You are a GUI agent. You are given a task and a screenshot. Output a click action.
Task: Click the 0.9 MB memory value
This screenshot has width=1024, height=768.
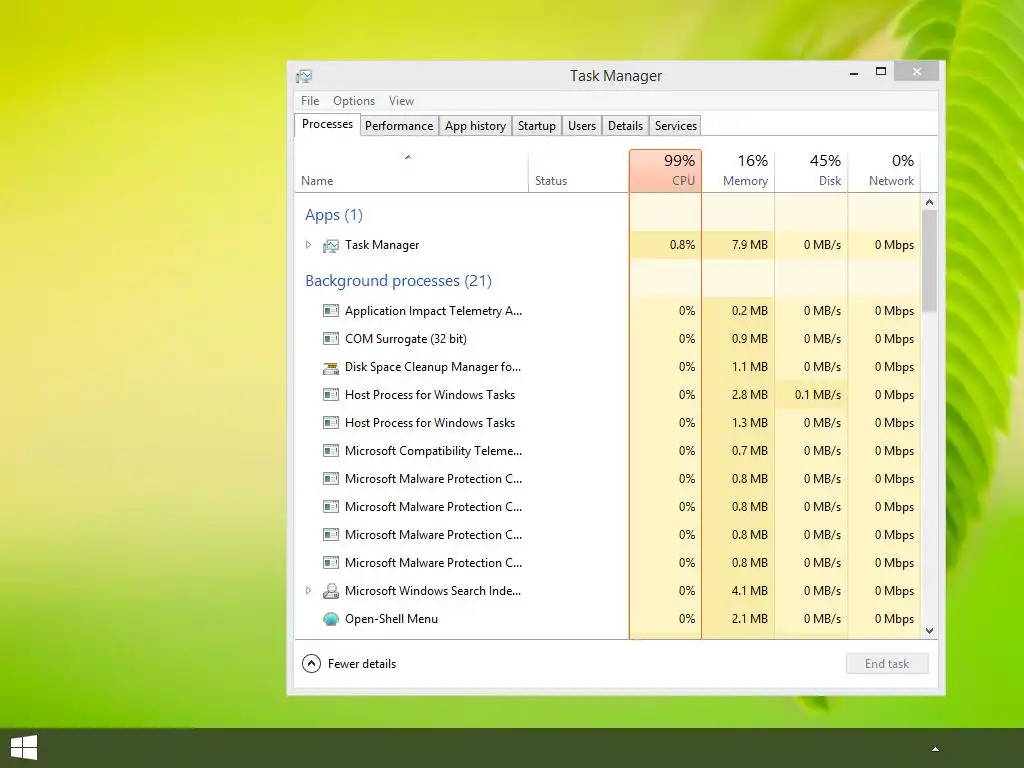(750, 338)
